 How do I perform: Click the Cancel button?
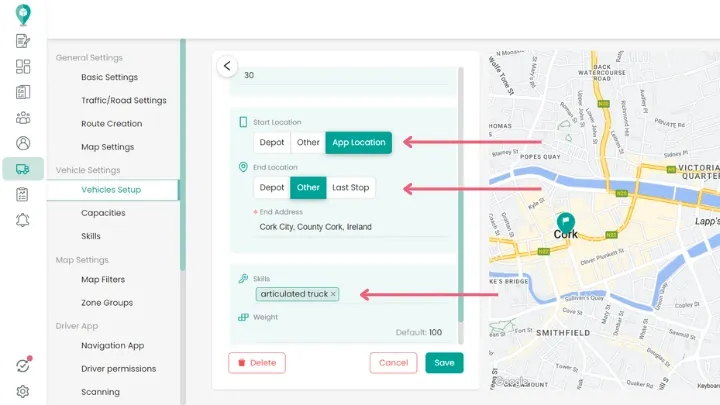393,363
